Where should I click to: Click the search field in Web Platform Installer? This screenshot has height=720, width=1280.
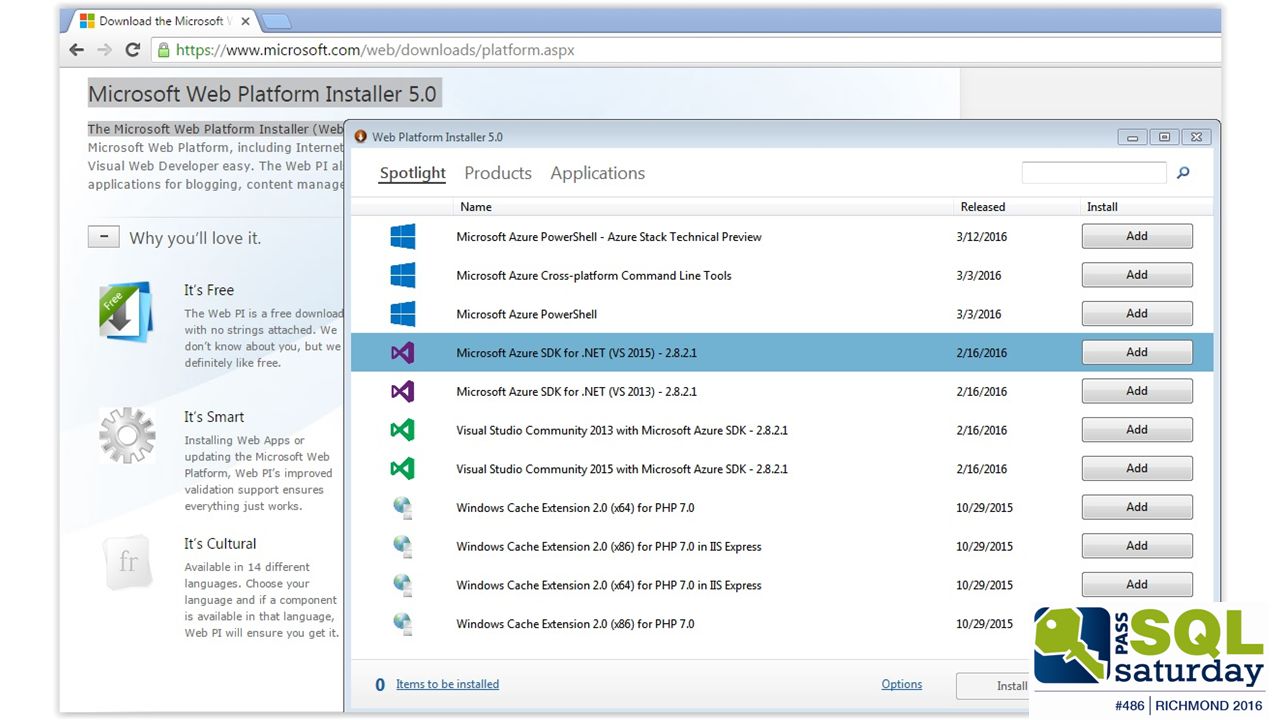coord(1094,173)
